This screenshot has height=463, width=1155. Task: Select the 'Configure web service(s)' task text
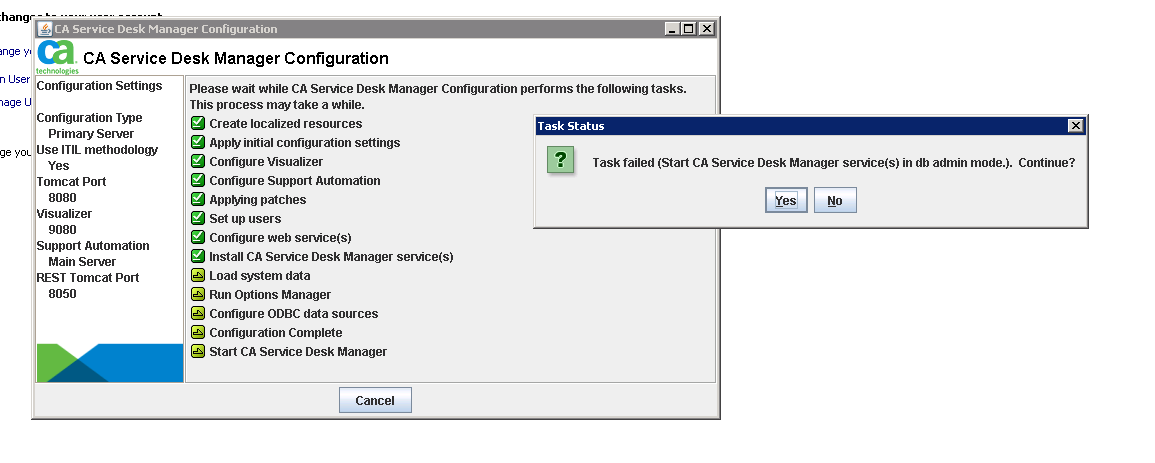click(x=281, y=238)
